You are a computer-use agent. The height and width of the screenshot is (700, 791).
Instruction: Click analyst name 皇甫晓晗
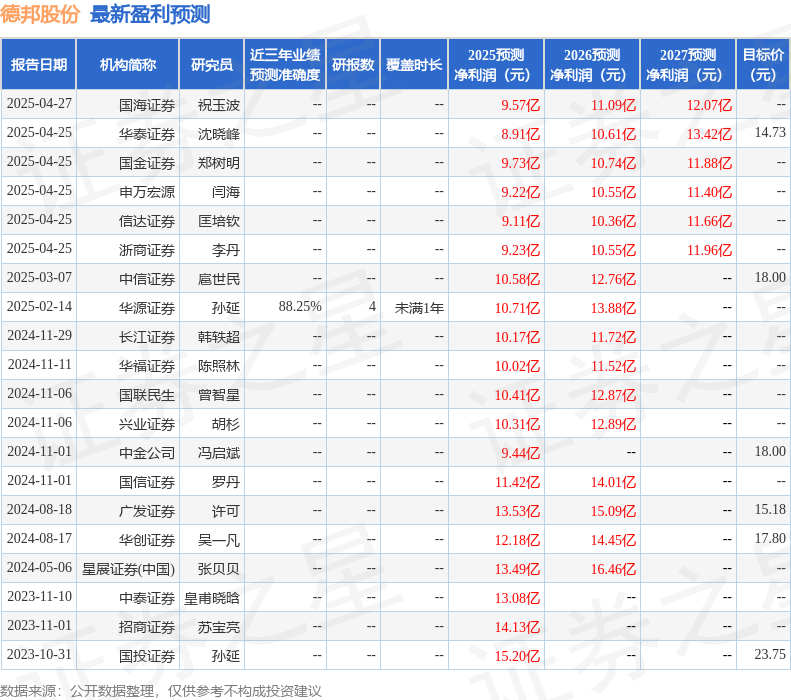tap(212, 598)
